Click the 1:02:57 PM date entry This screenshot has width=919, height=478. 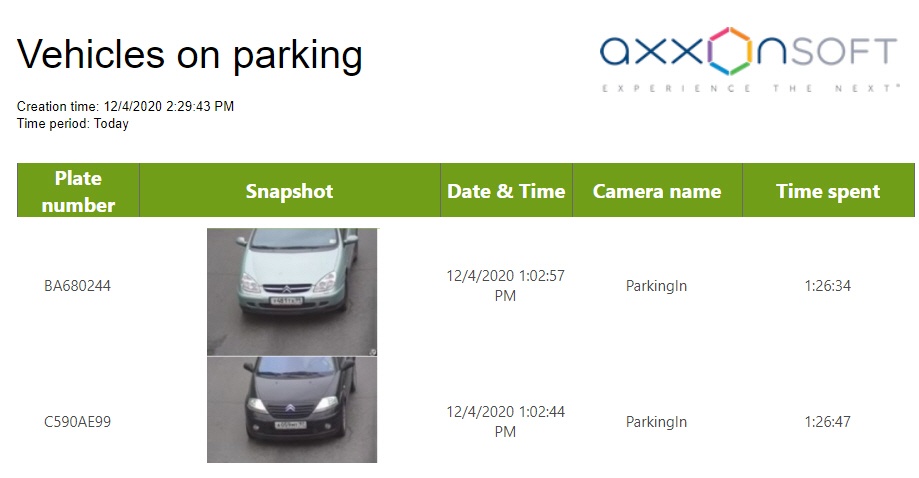point(506,286)
